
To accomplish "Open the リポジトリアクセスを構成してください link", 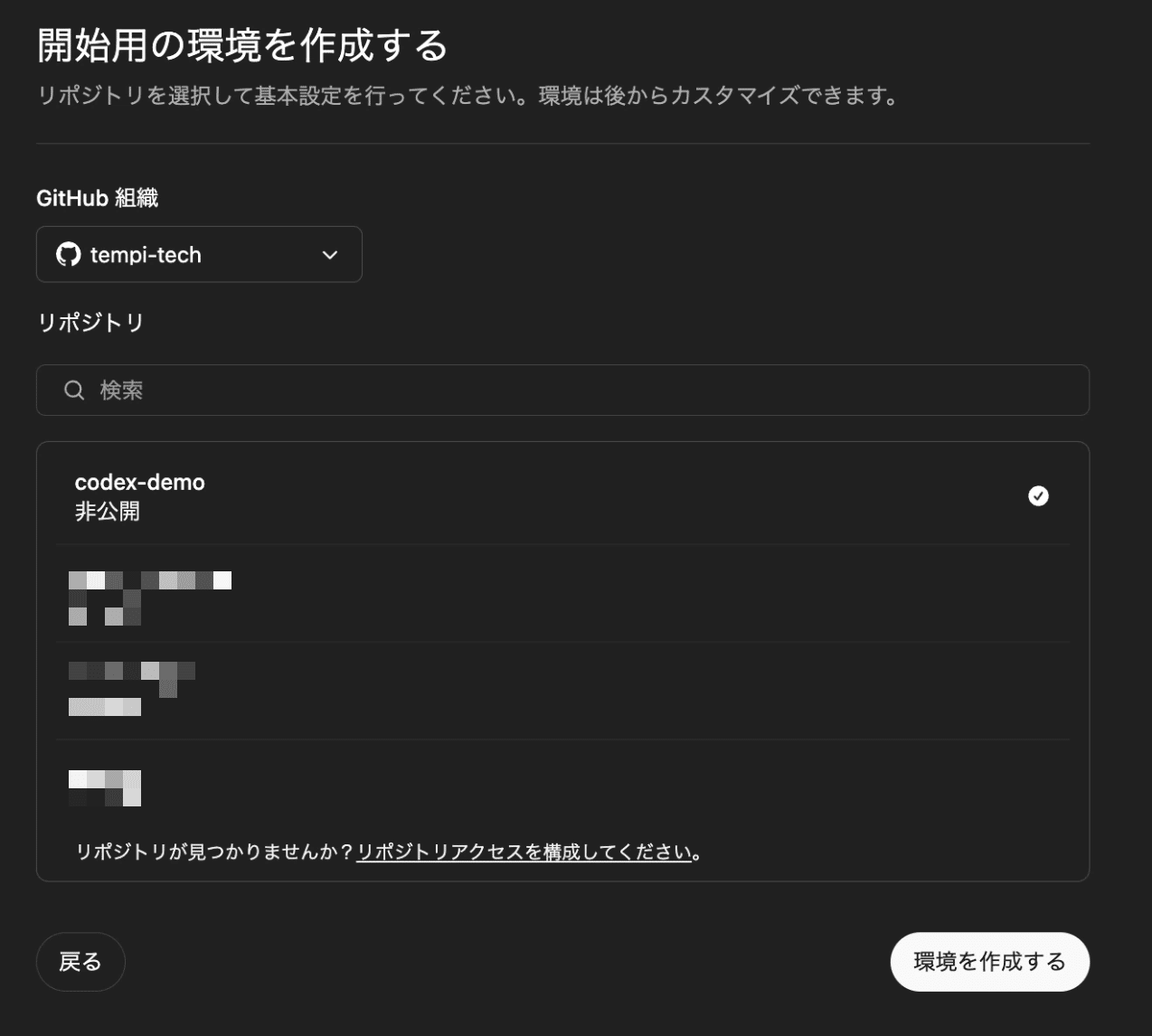I will coord(524,852).
